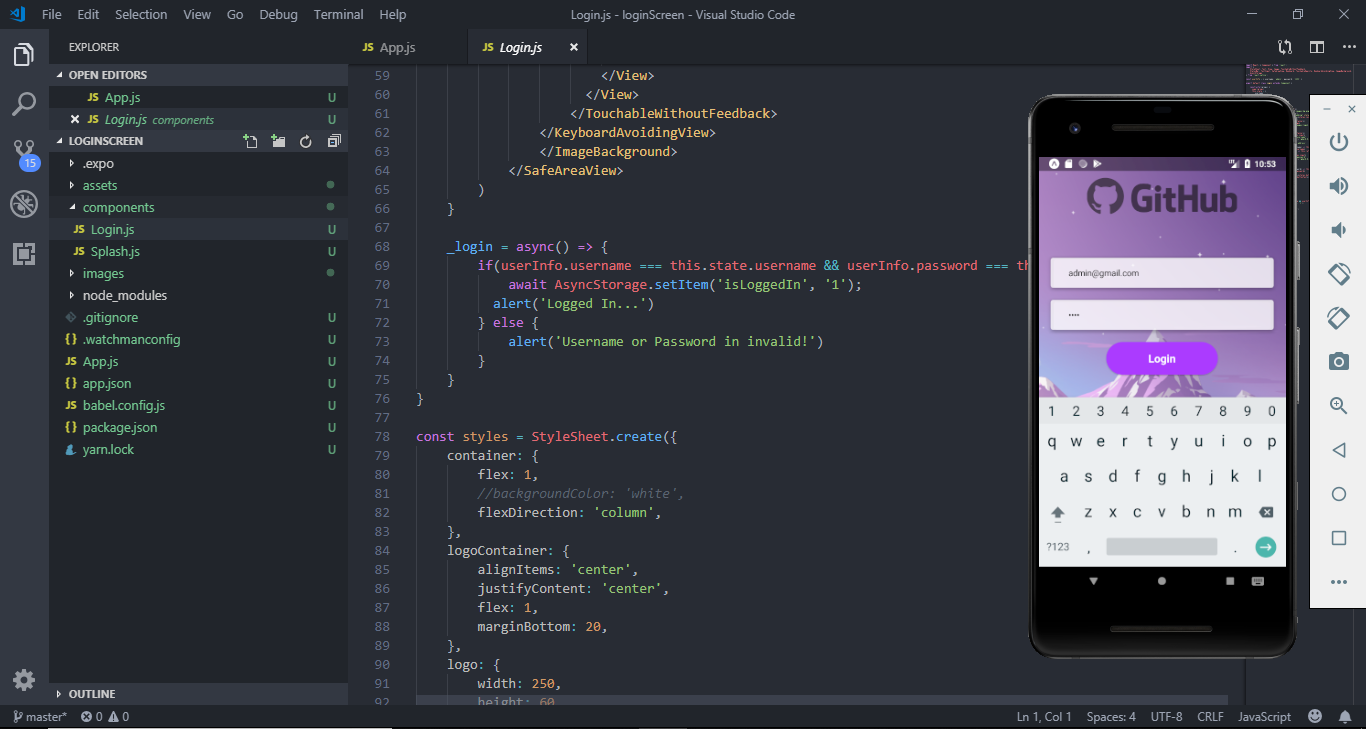Split the editor to the right
This screenshot has height=729, width=1366.
point(1317,47)
